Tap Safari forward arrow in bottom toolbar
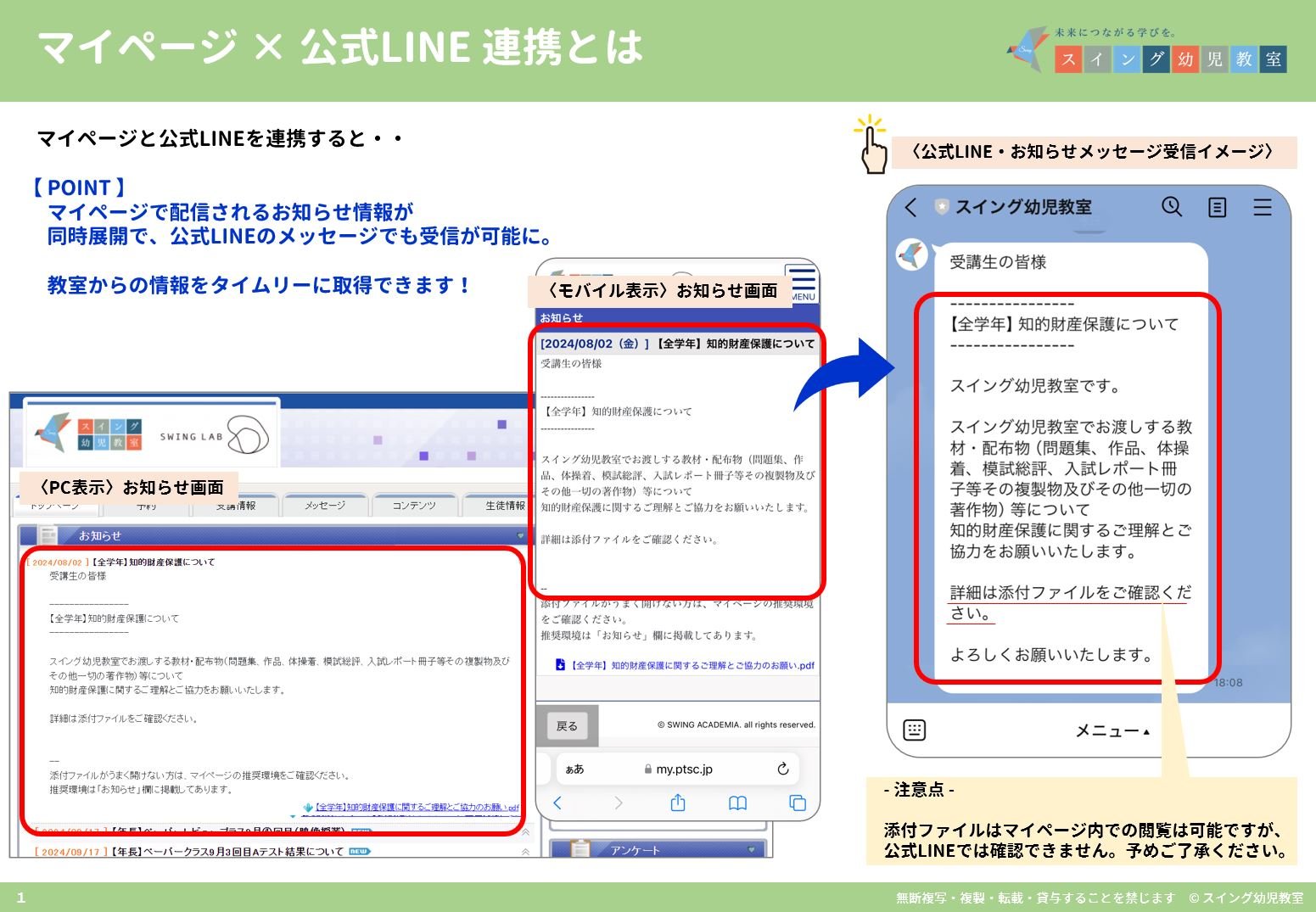Viewport: 1316px width, 912px height. [x=618, y=803]
